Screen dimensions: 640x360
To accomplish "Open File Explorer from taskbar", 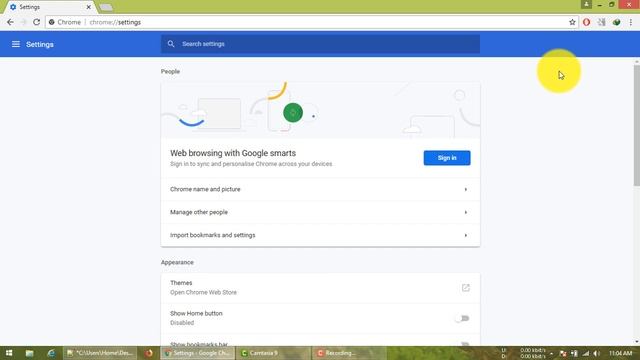I will tap(29, 353).
